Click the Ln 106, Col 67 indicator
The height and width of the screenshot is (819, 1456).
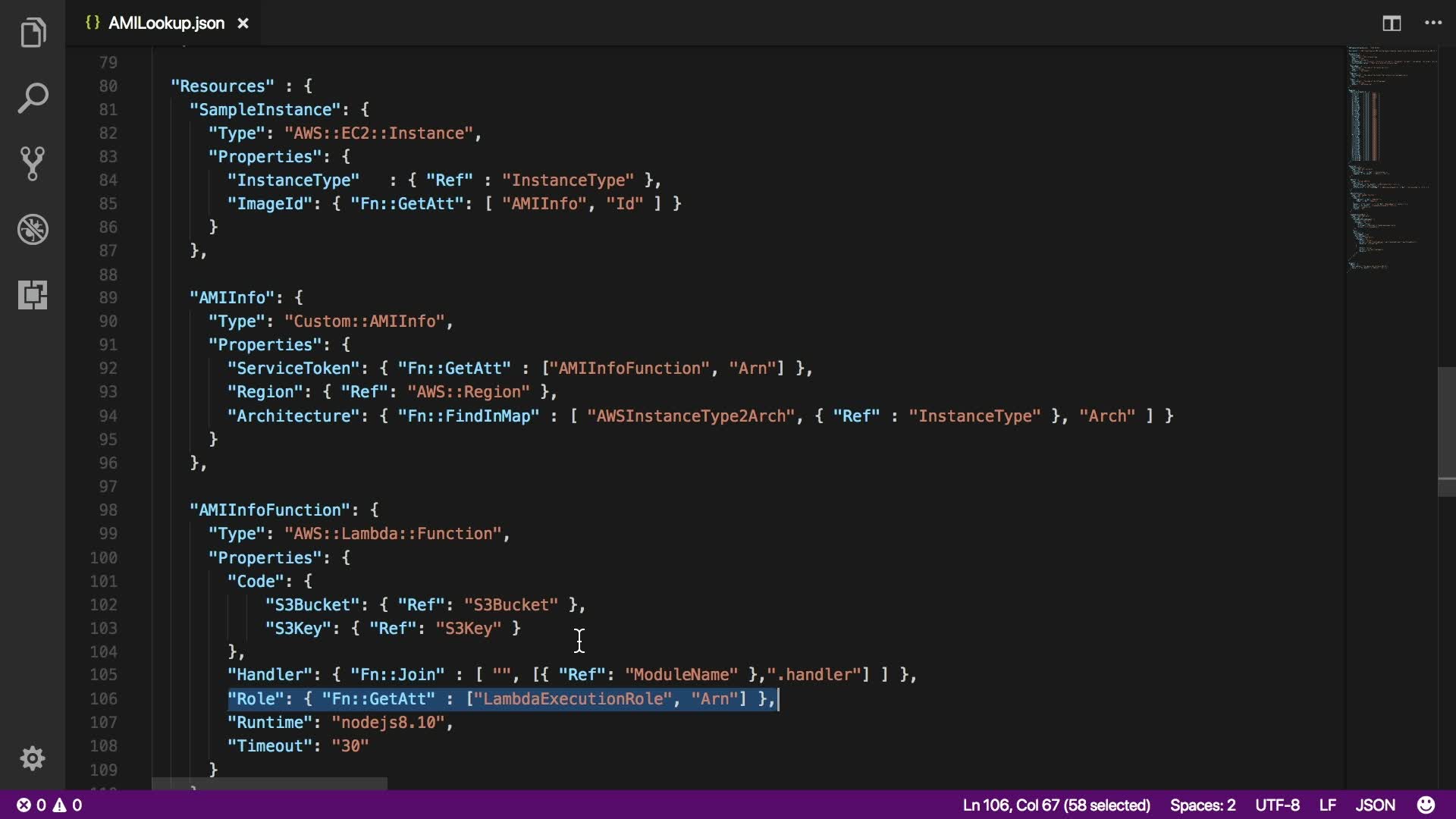coord(1056,805)
